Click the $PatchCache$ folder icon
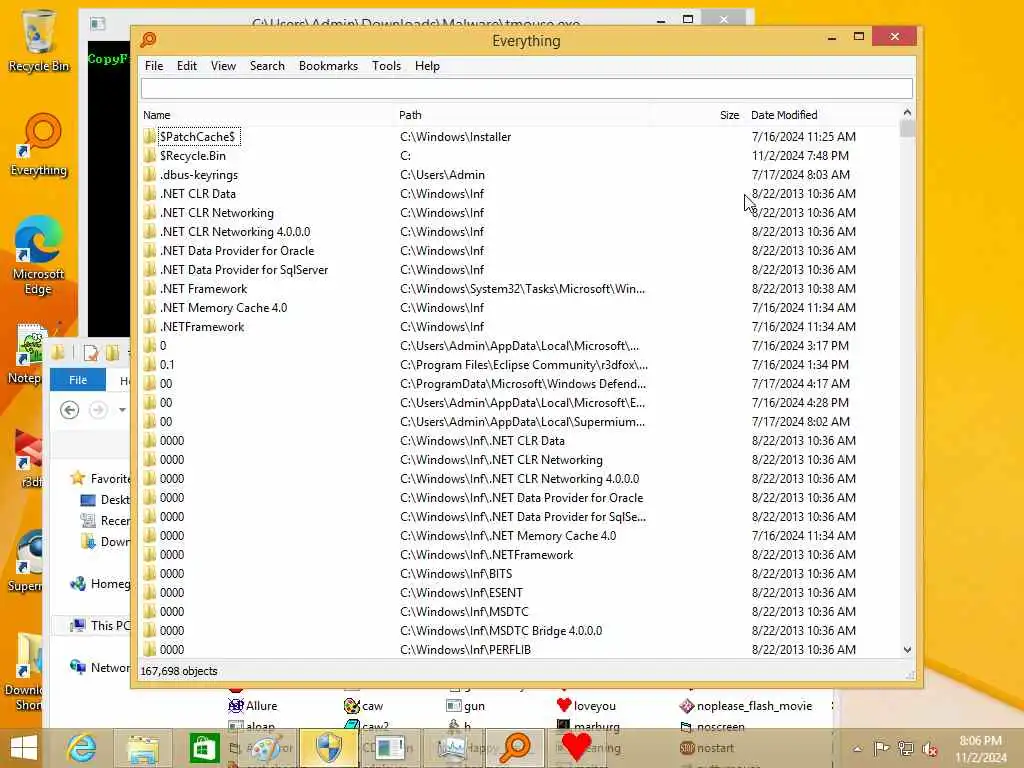This screenshot has height=768, width=1024. (150, 136)
